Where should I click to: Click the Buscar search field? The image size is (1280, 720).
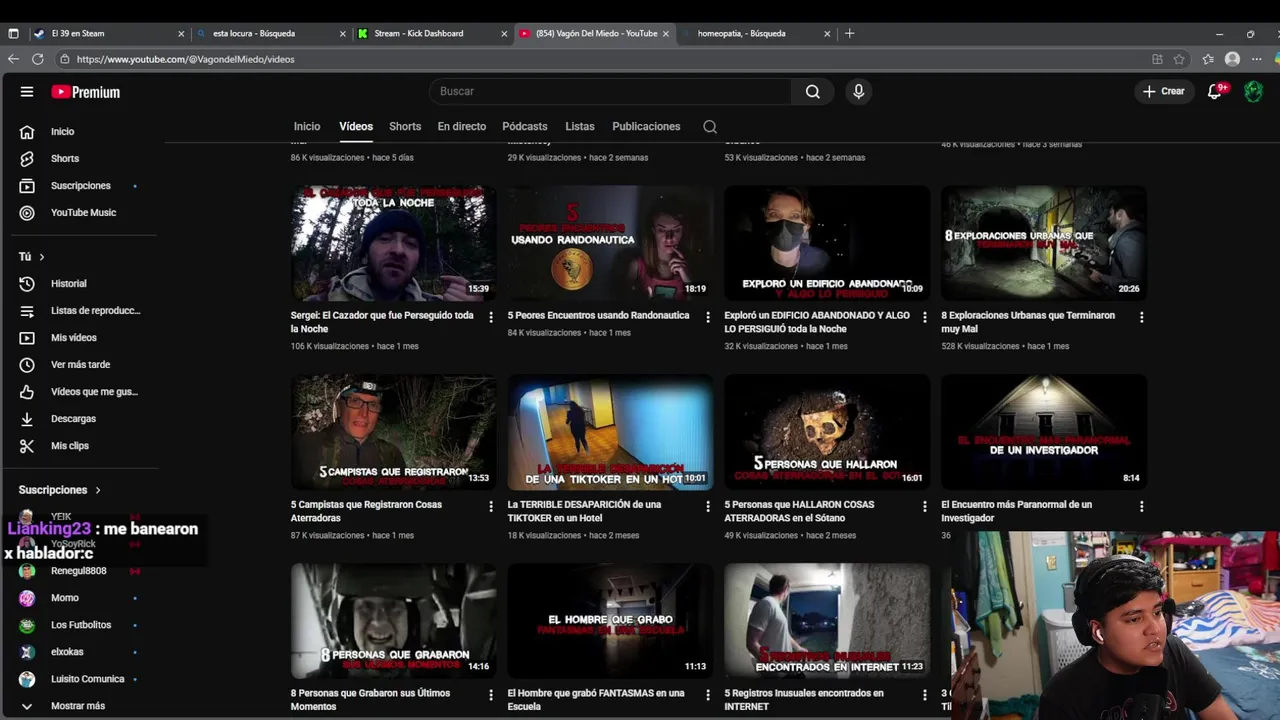click(610, 92)
